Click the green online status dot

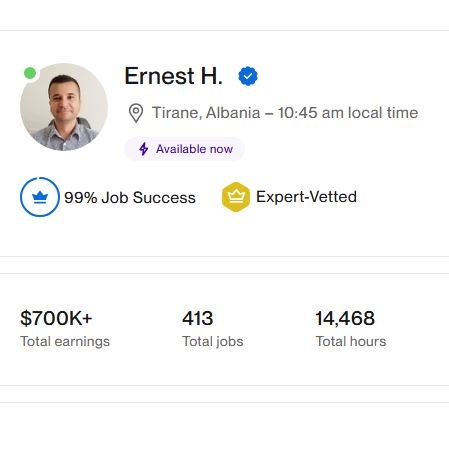coord(30,73)
